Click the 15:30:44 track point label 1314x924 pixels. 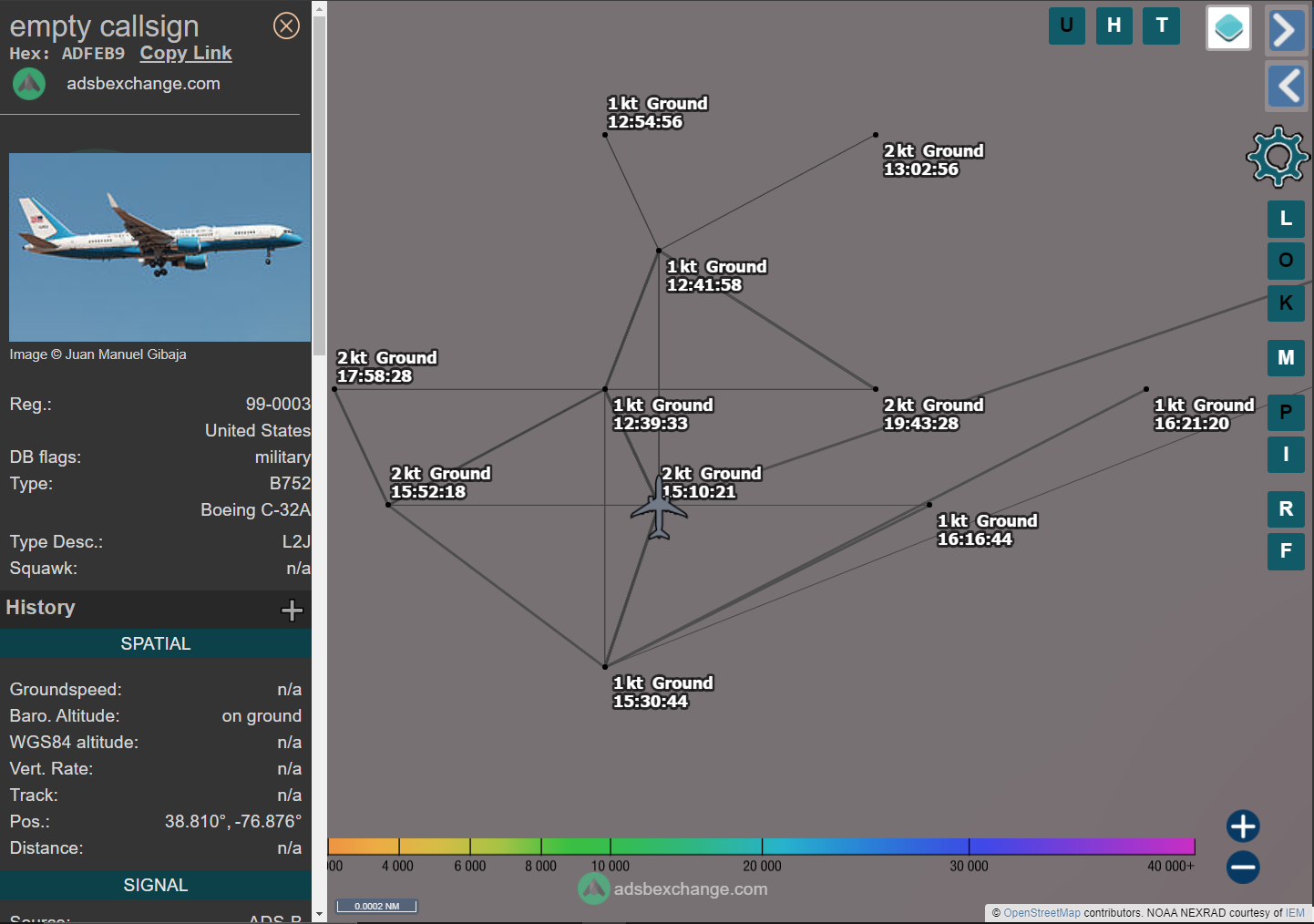(662, 693)
